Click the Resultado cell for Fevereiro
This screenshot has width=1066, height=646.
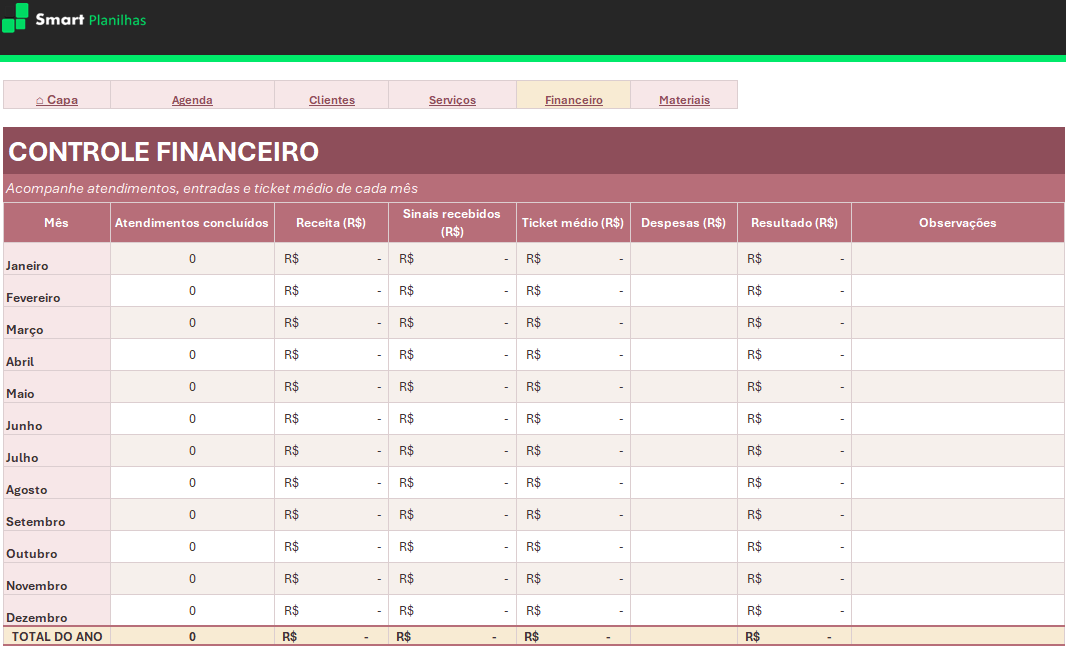[x=794, y=290]
